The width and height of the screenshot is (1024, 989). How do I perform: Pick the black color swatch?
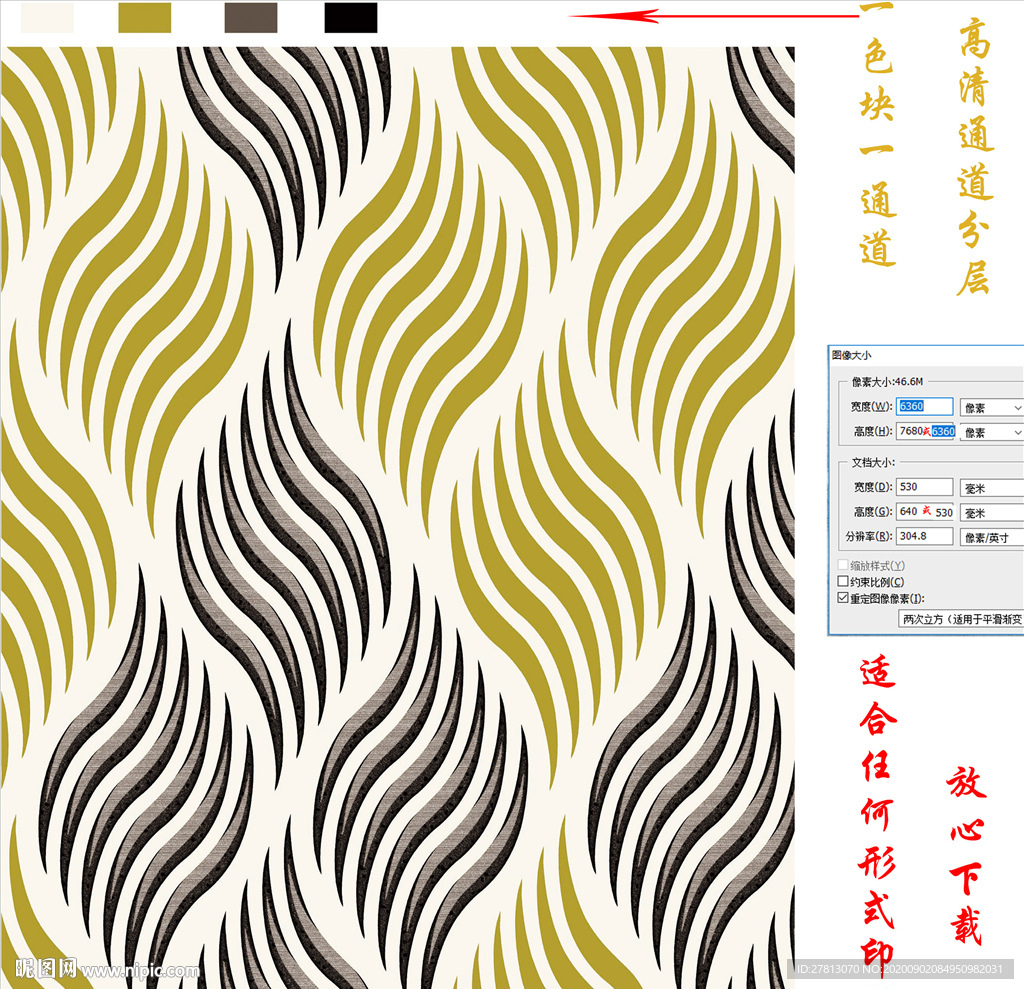(351, 18)
